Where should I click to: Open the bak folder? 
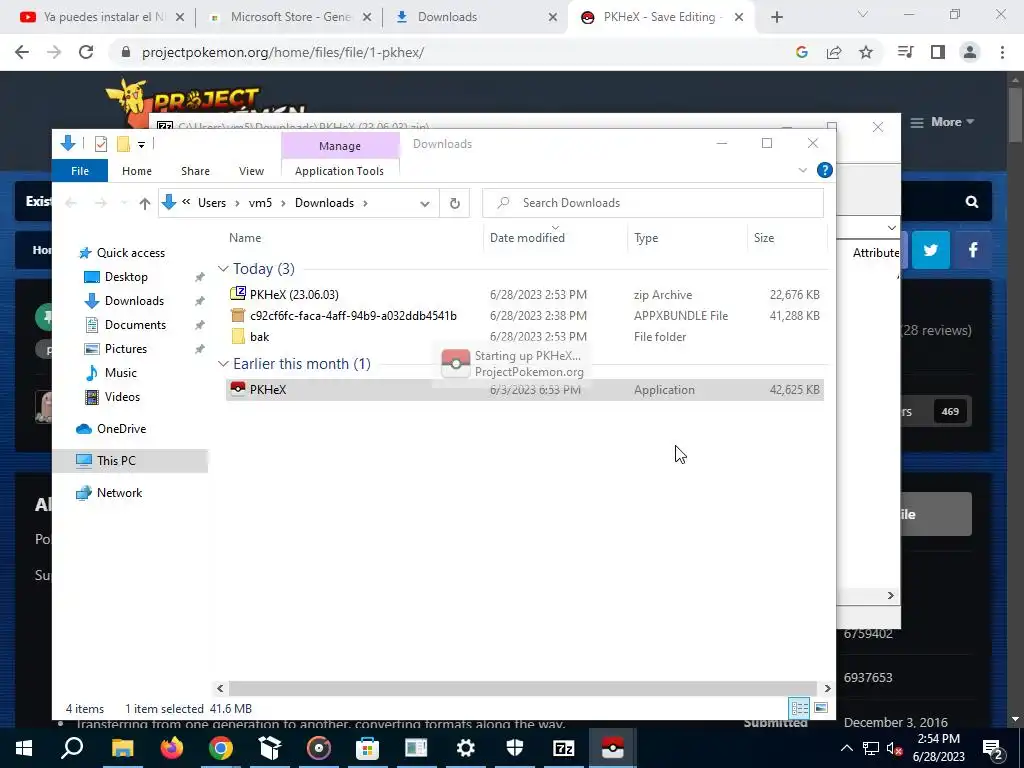point(259,336)
